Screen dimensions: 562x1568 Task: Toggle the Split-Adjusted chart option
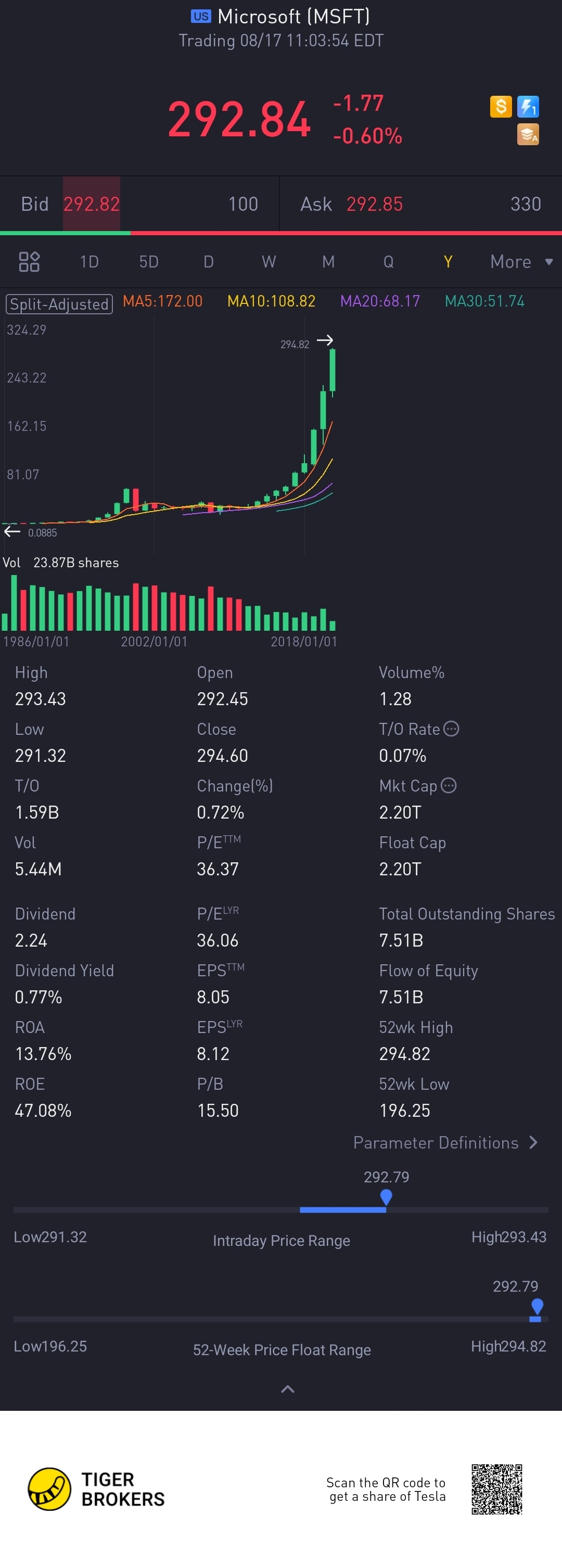click(59, 304)
